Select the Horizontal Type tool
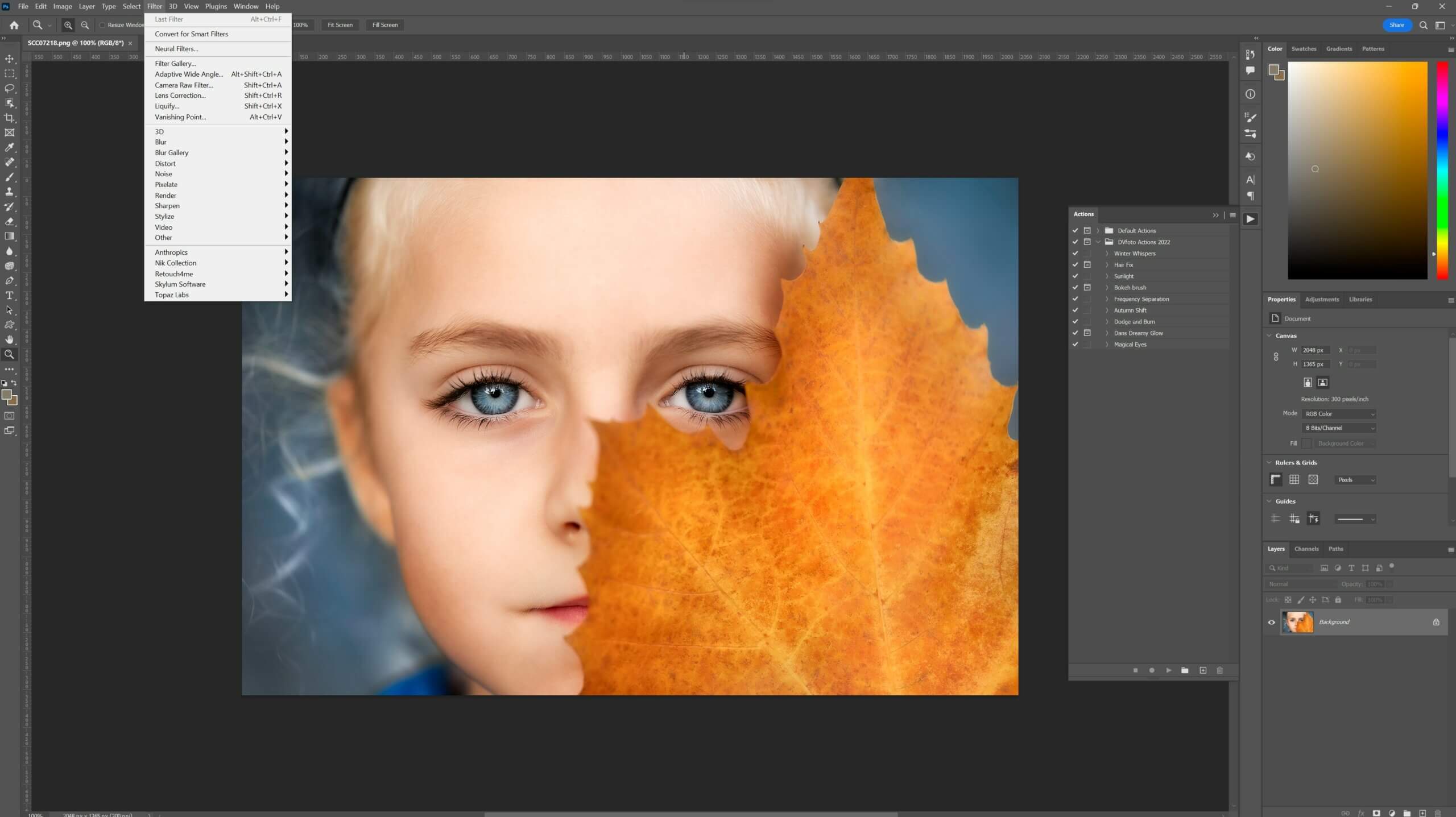This screenshot has height=817, width=1456. pos(10,295)
